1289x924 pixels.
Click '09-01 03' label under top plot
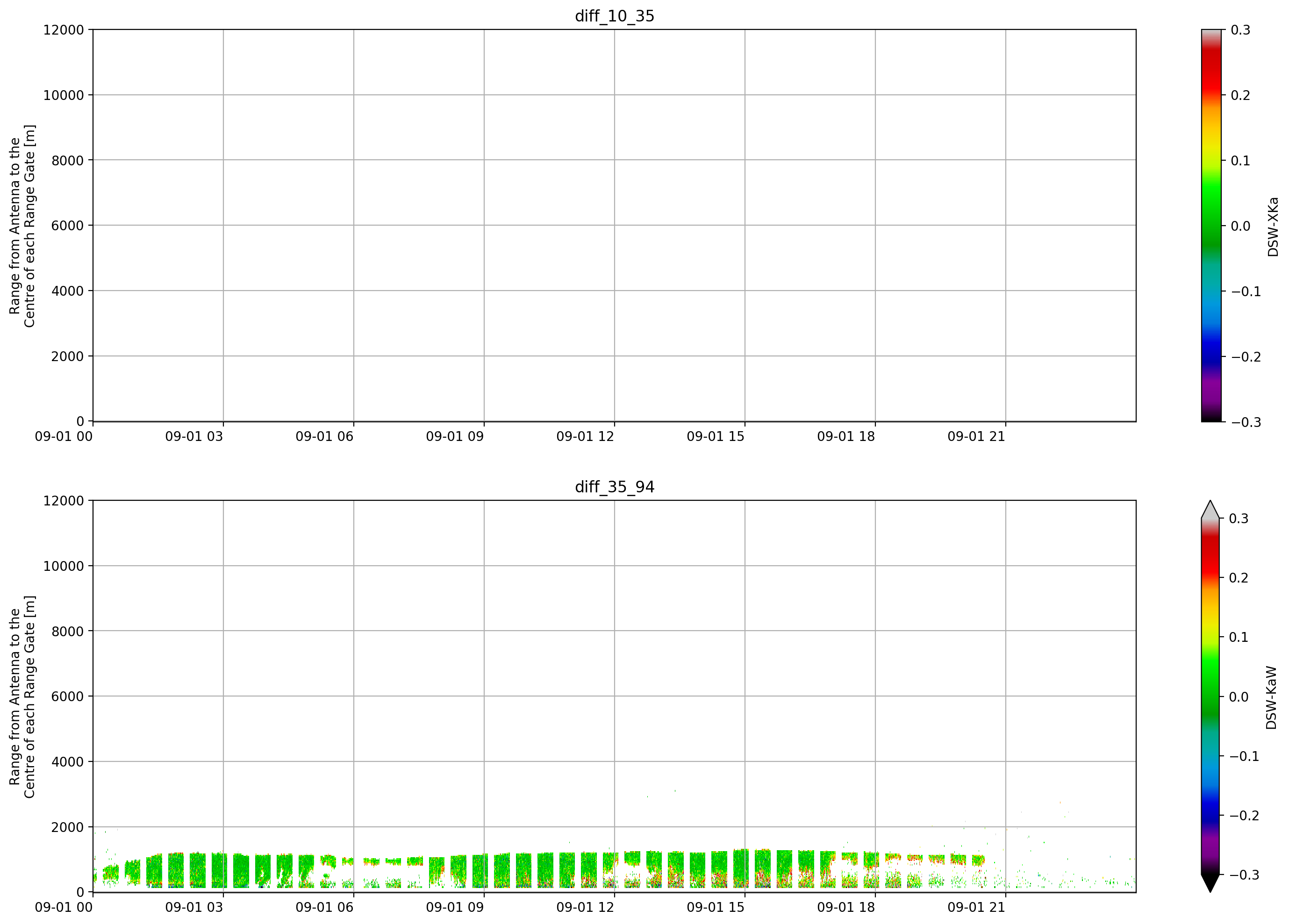[194, 436]
